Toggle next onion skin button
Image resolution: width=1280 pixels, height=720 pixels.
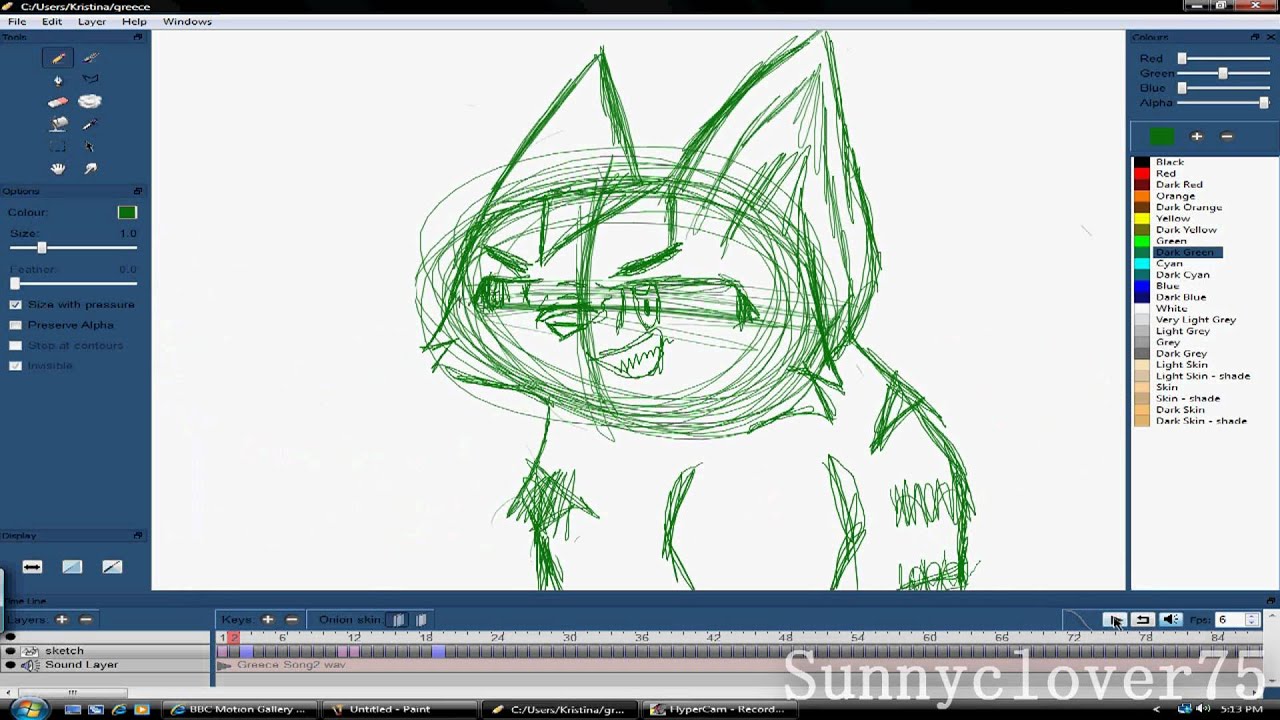pyautogui.click(x=421, y=620)
